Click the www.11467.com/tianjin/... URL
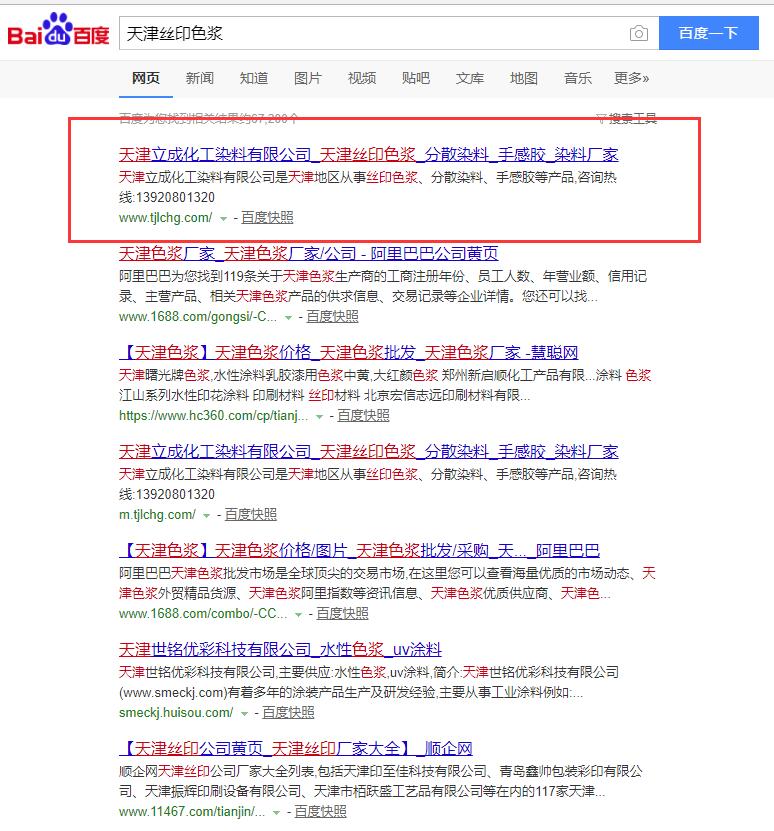Viewport: 774px width, 831px height. (x=192, y=811)
